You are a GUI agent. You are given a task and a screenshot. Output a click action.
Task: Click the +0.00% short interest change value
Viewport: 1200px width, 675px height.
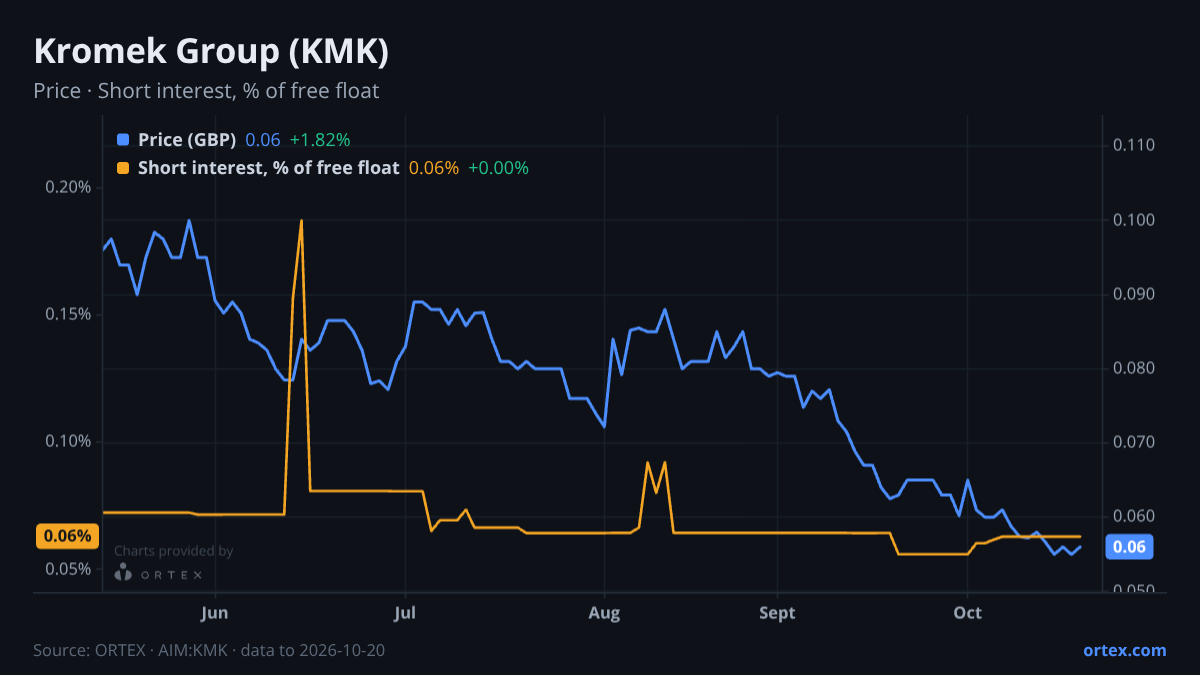[x=498, y=168]
